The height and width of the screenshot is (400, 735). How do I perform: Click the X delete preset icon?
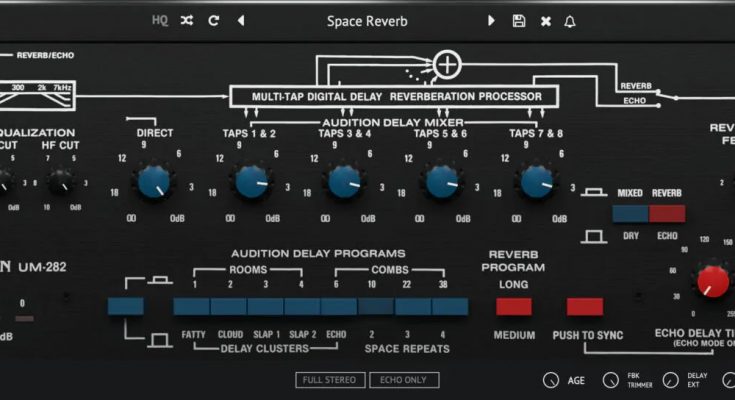coord(545,21)
